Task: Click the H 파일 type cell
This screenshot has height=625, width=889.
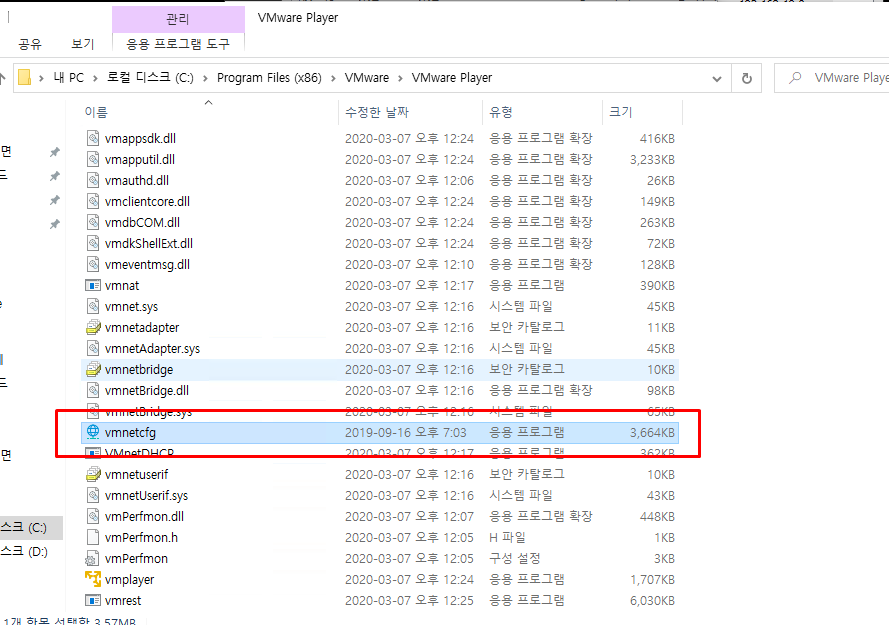Action: [x=507, y=538]
